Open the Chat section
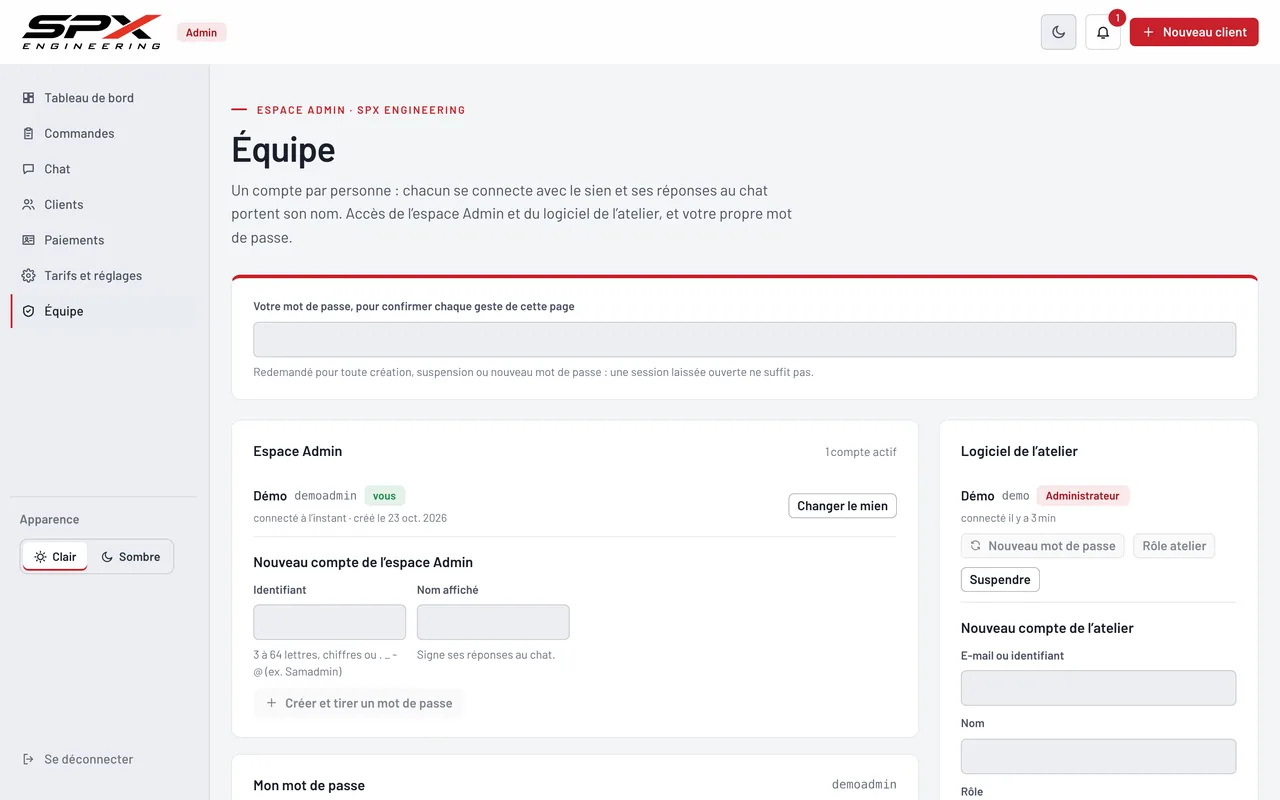 tap(103, 169)
